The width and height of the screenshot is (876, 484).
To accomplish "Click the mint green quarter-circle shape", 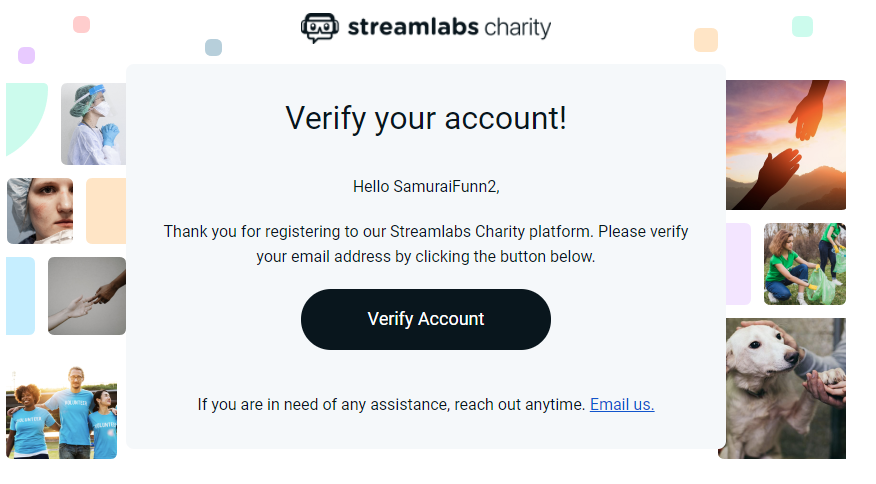I will pyautogui.click(x=24, y=115).
